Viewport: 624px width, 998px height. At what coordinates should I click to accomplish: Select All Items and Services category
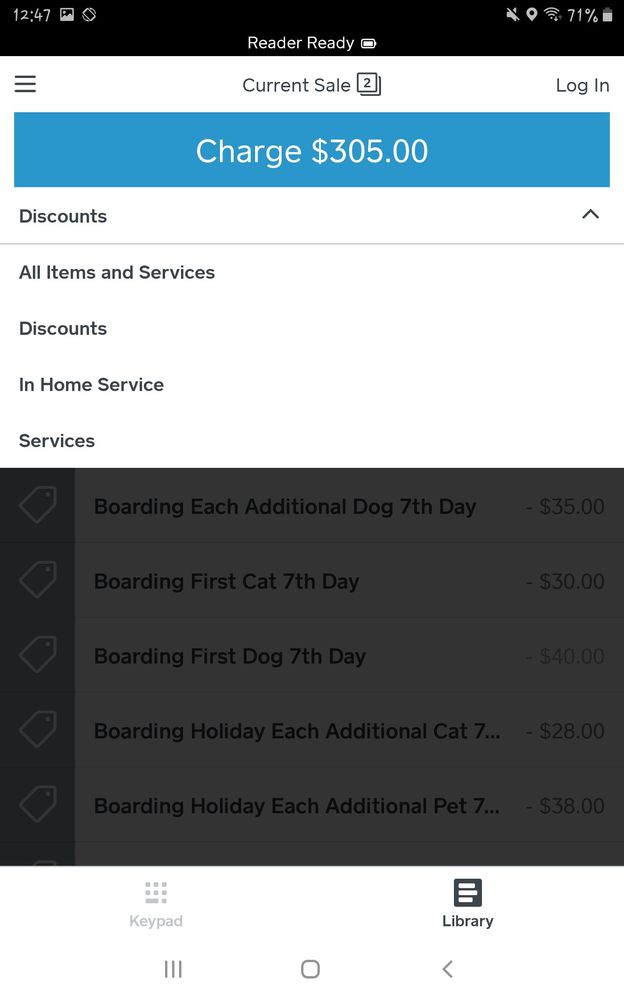117,272
